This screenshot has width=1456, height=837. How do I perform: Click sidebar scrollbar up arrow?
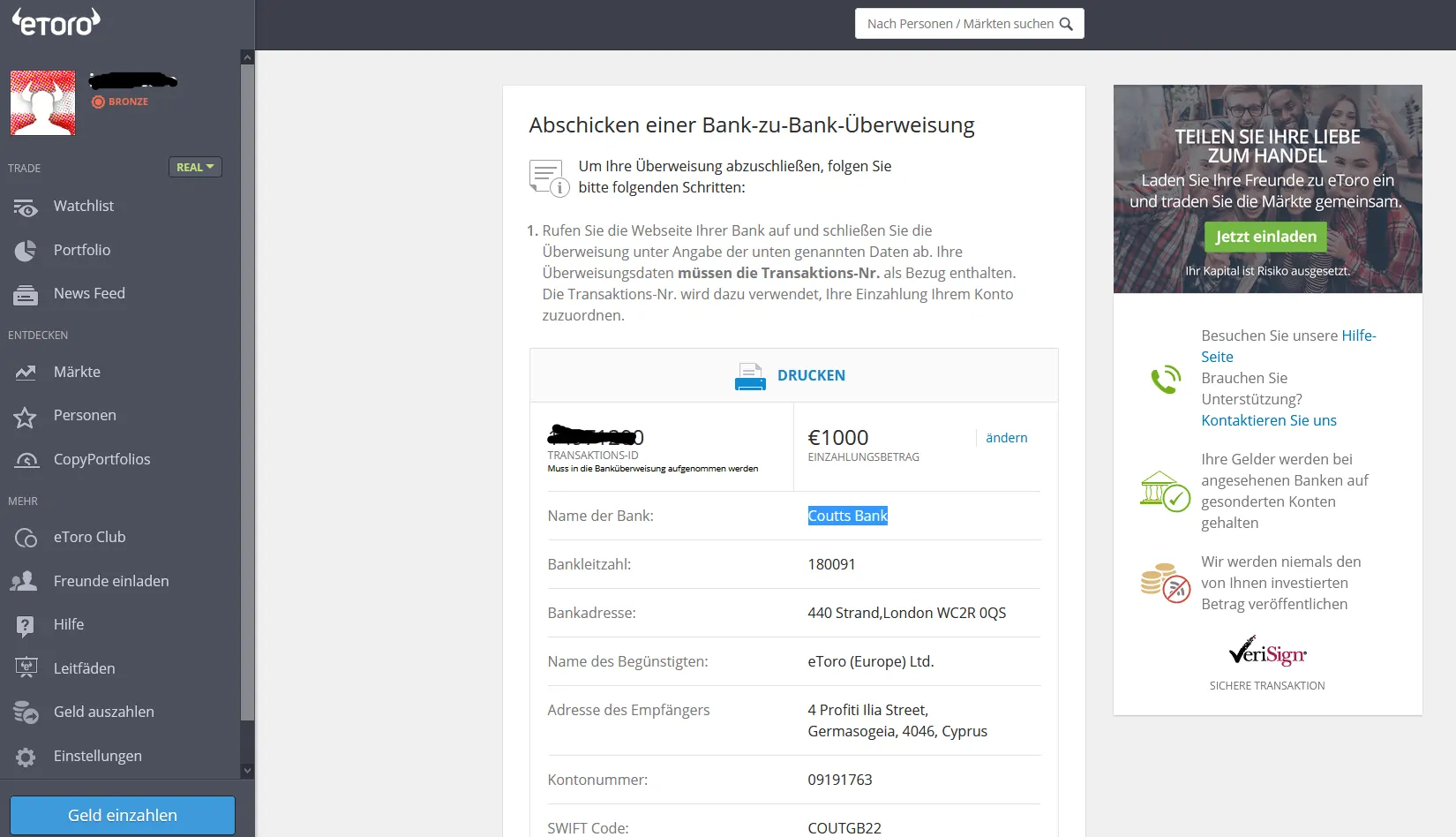tap(247, 57)
